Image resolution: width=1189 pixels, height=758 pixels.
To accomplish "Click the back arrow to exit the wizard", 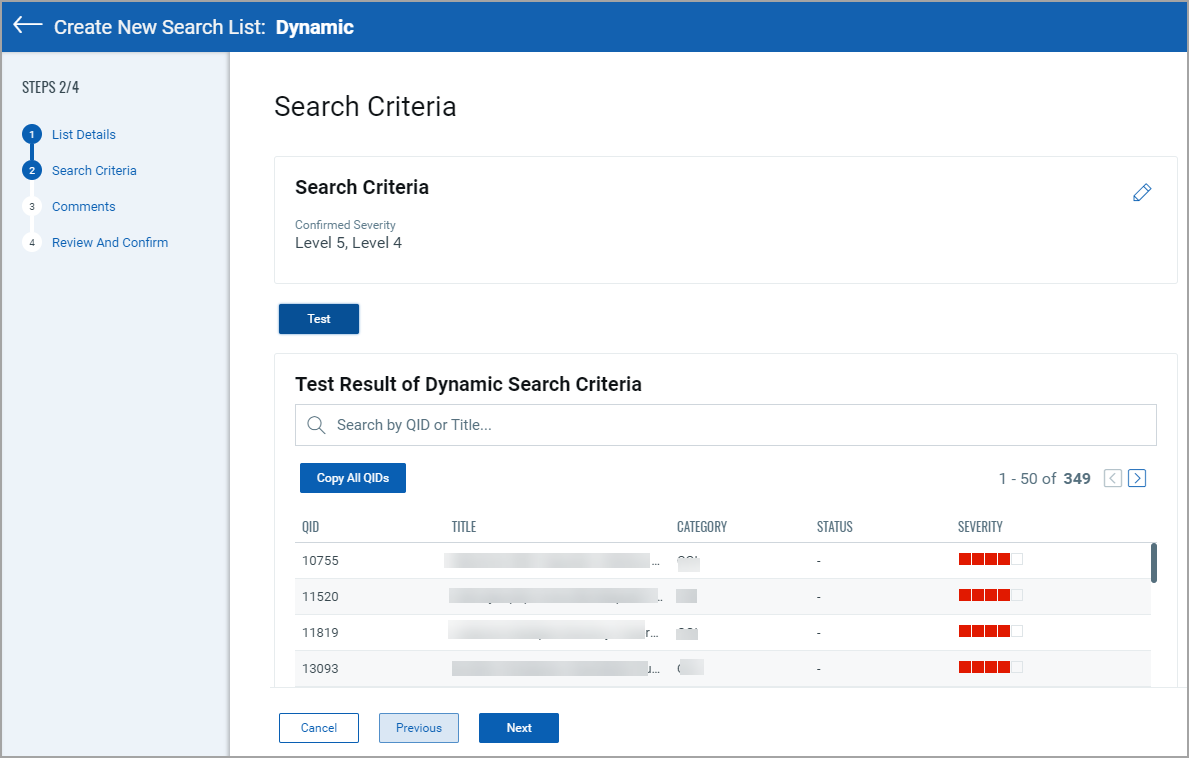I will point(27,27).
